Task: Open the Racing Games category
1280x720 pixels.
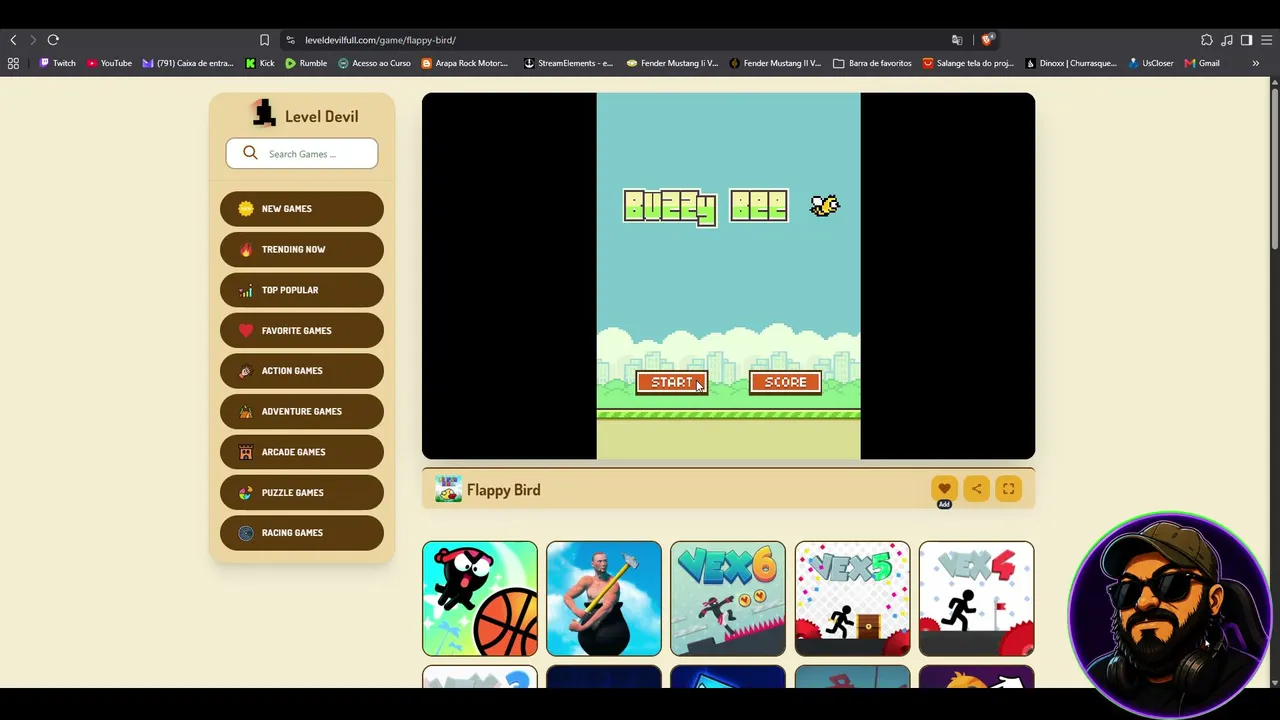Action: pyautogui.click(x=302, y=533)
